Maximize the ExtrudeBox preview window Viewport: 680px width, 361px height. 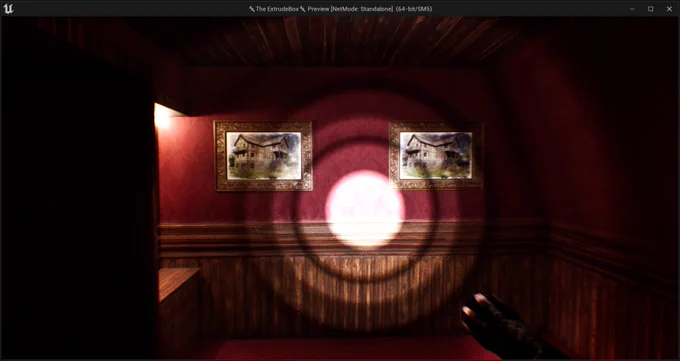tap(651, 9)
